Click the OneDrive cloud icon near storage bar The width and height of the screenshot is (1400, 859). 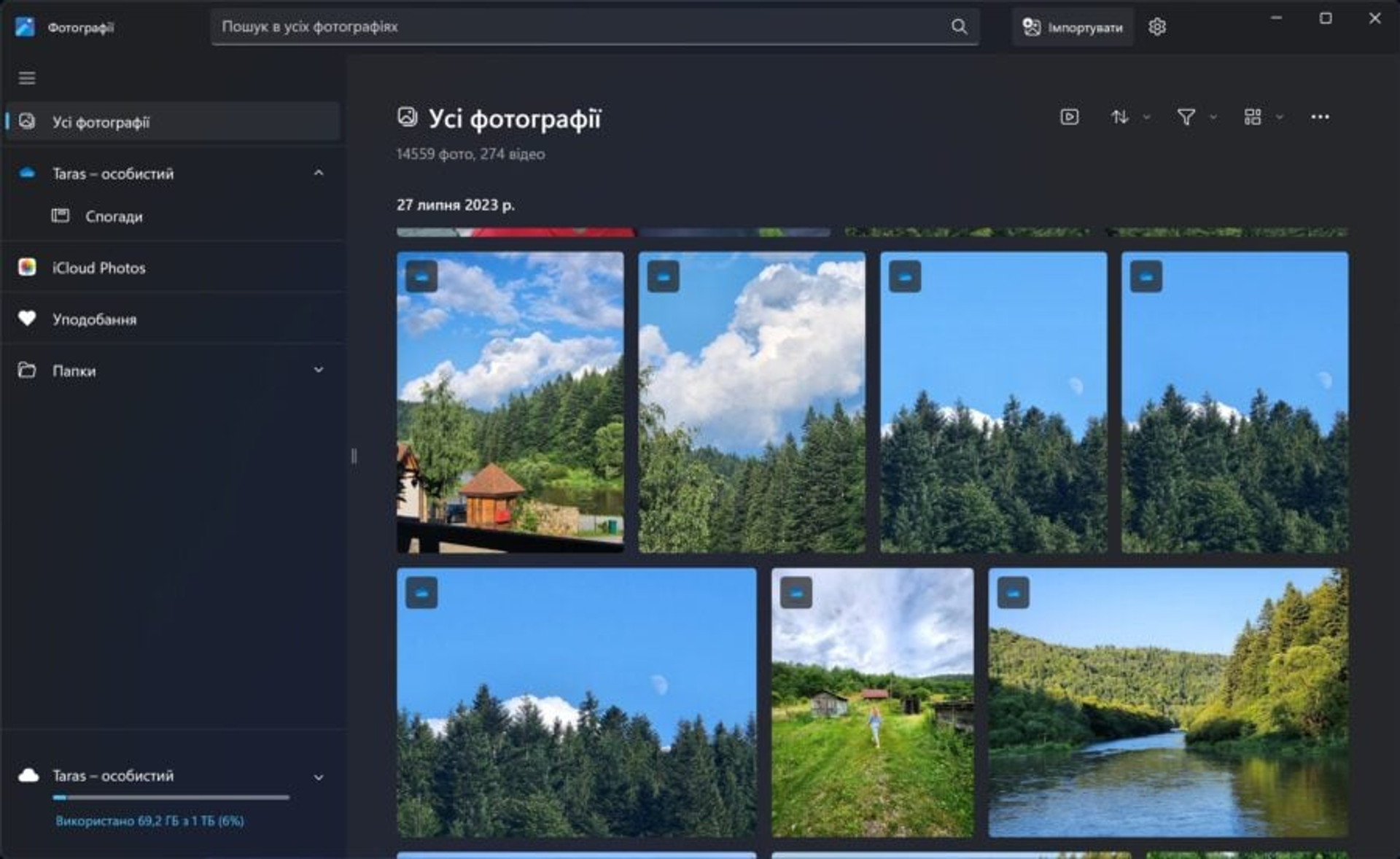28,775
